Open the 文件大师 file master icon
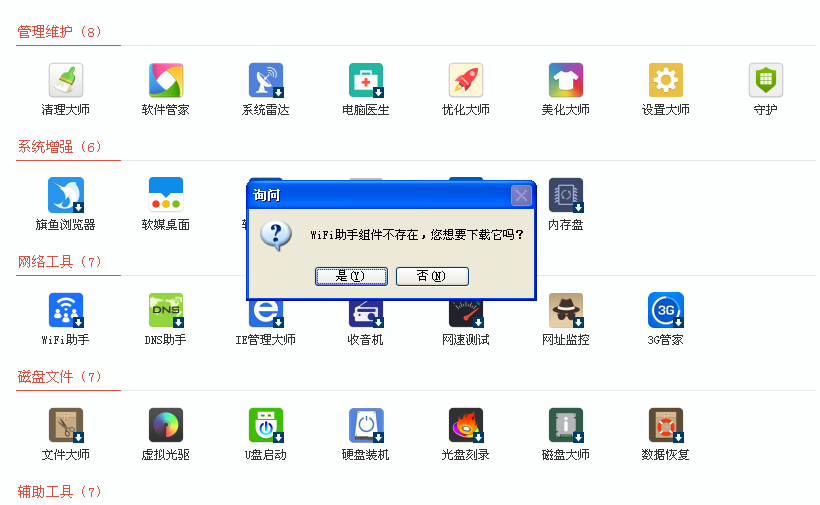The width and height of the screenshot is (820, 505). pyautogui.click(x=66, y=425)
